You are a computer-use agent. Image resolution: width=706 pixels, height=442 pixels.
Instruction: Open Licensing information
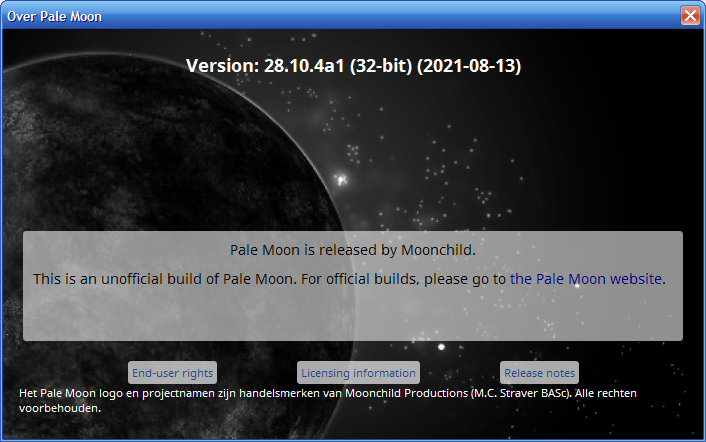point(358,373)
